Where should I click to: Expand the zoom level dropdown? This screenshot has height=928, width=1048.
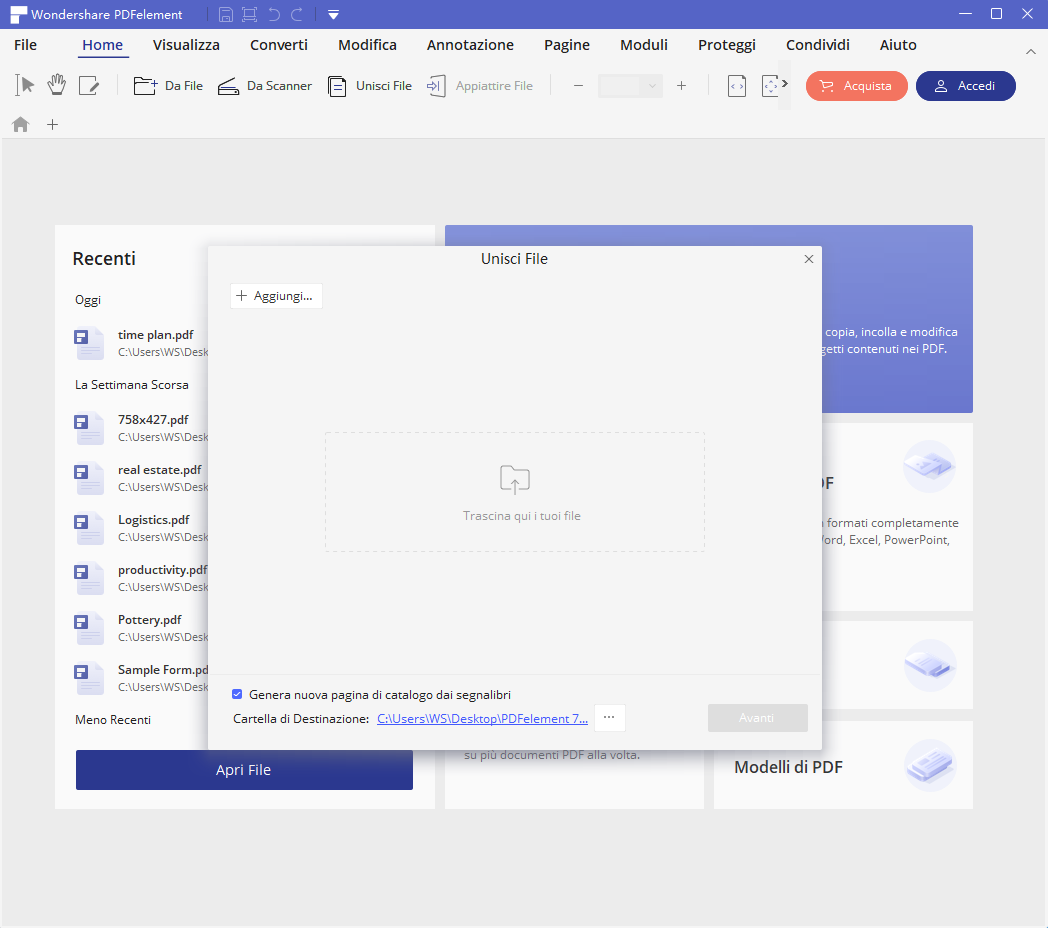click(652, 86)
